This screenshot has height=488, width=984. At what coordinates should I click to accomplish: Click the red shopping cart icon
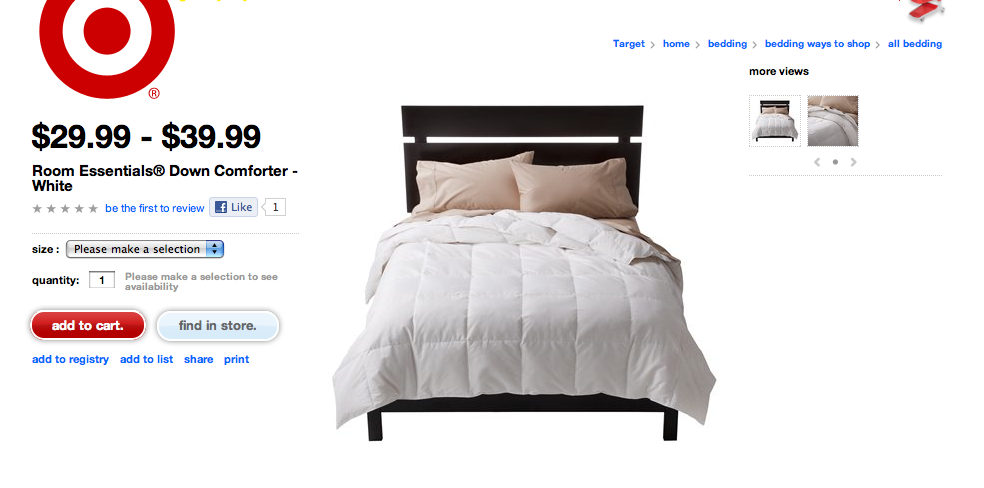click(x=922, y=10)
